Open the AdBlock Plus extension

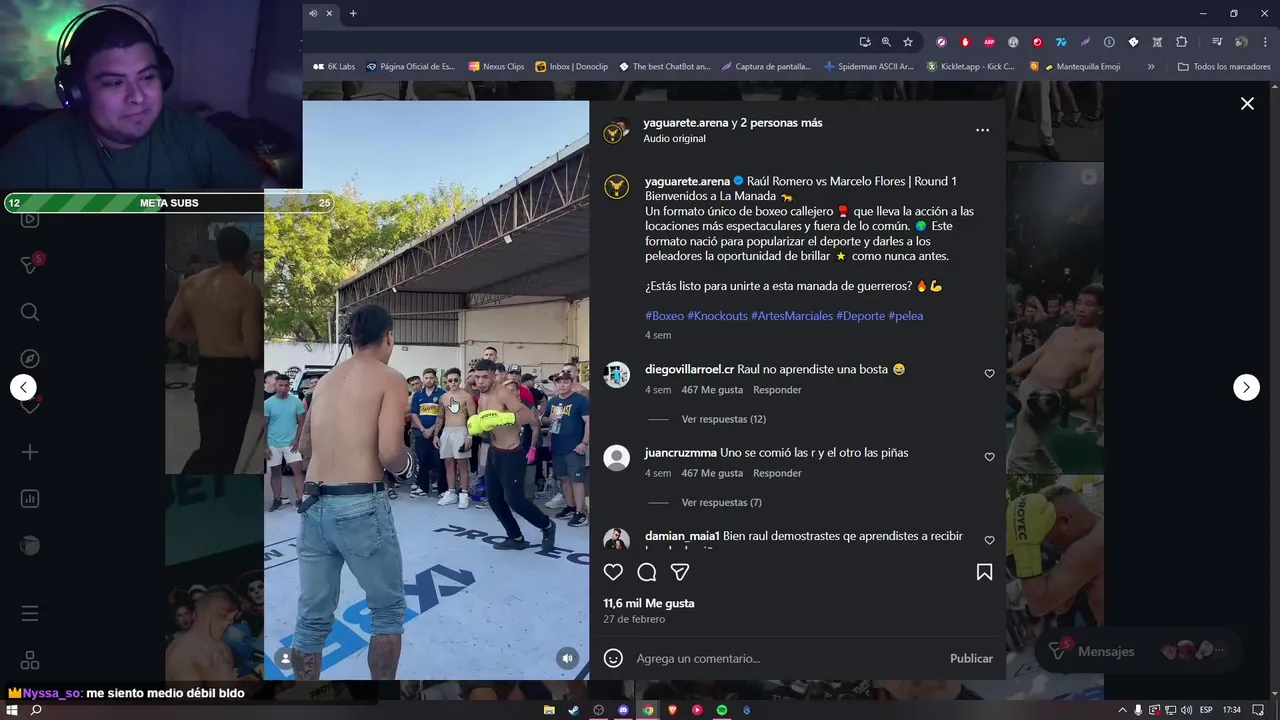tap(989, 42)
